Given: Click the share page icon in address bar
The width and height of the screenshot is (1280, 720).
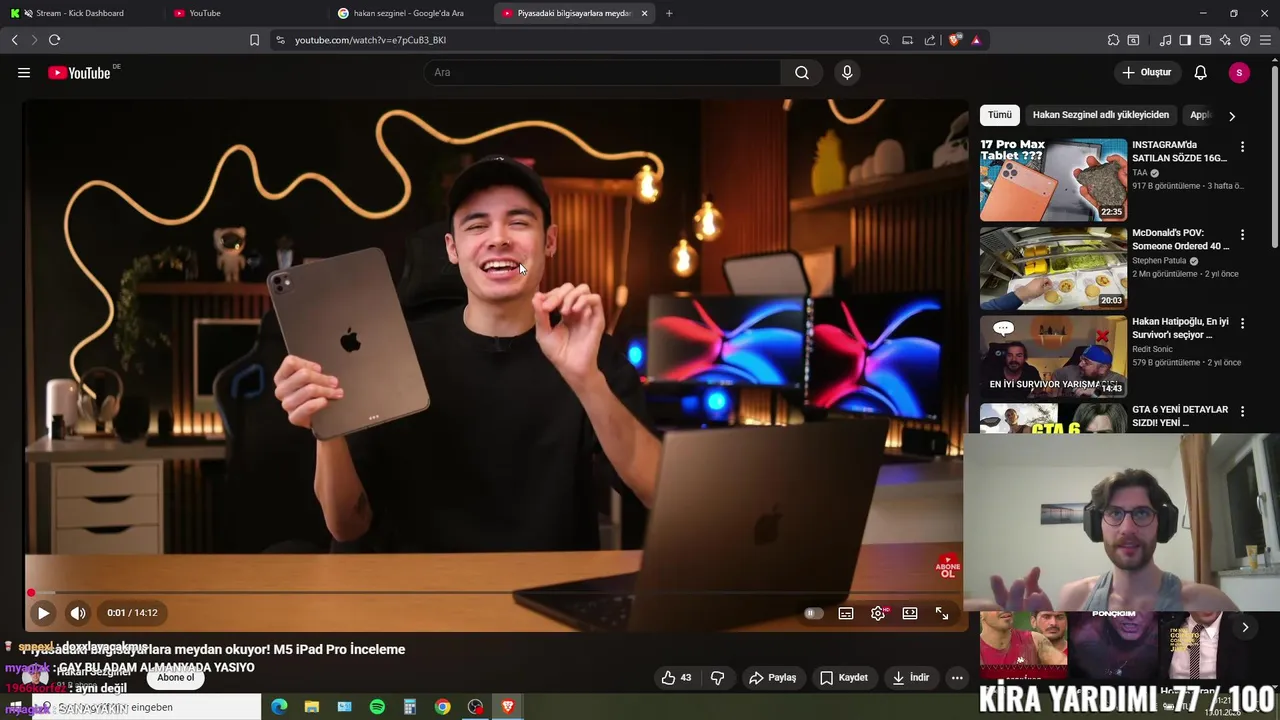Looking at the screenshot, I should 930,40.
